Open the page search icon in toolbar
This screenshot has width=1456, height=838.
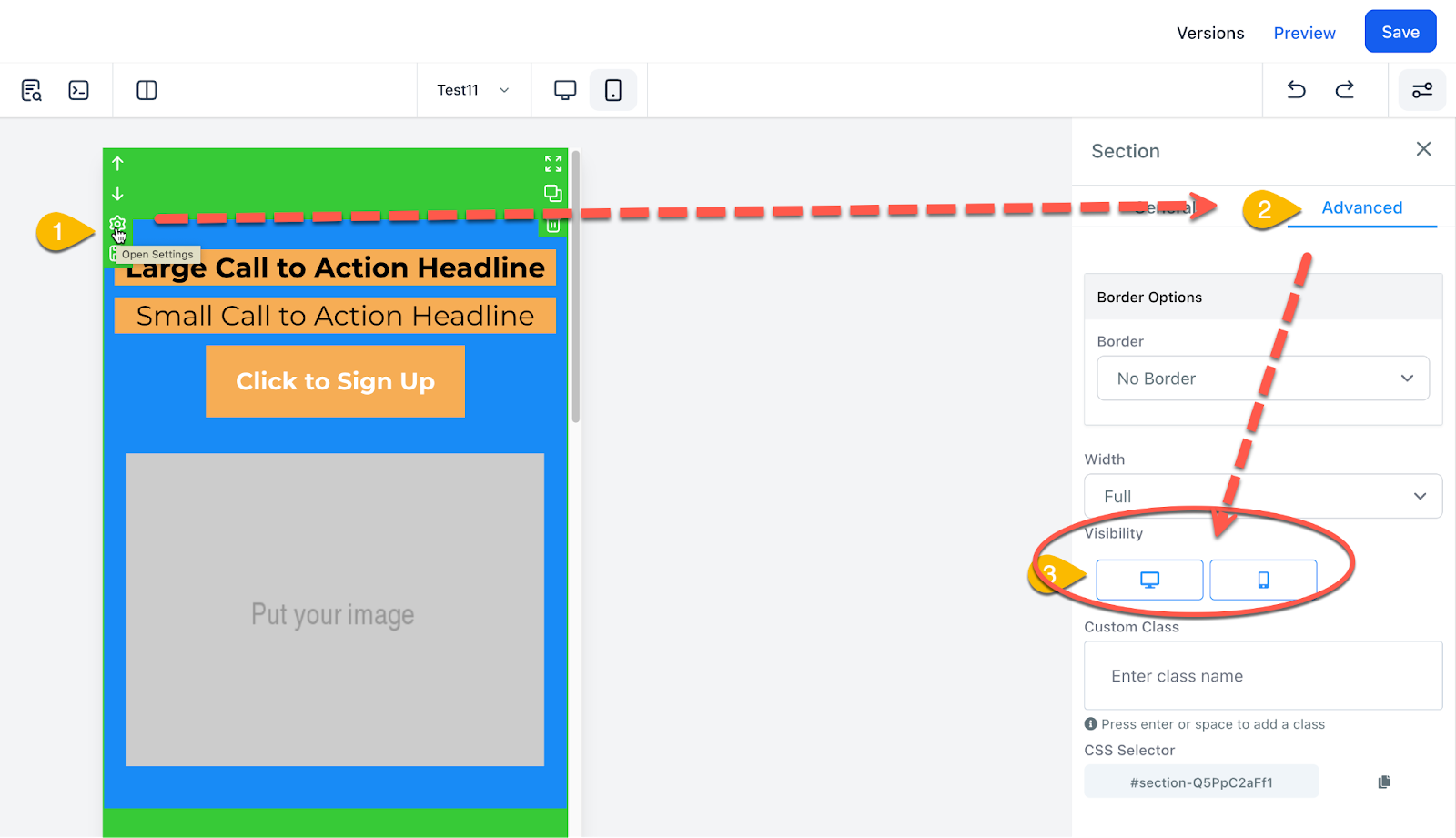(32, 90)
